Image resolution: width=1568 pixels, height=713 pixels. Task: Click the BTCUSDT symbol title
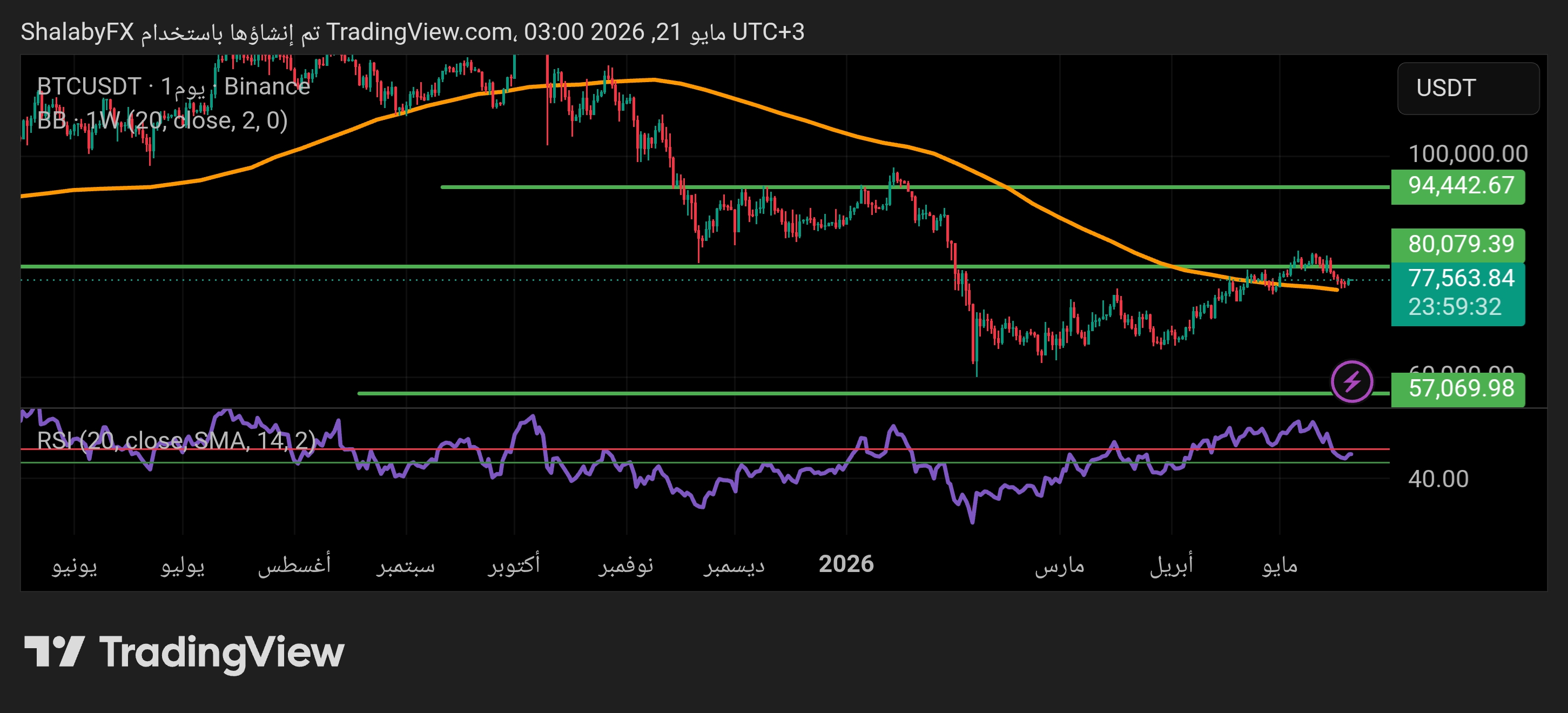pos(89,86)
